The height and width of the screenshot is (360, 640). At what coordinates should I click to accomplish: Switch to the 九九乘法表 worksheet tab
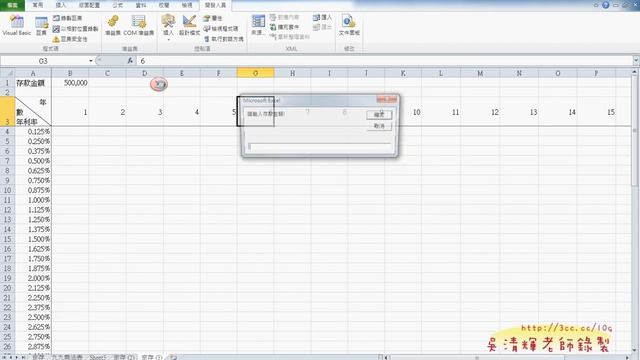(x=67, y=357)
